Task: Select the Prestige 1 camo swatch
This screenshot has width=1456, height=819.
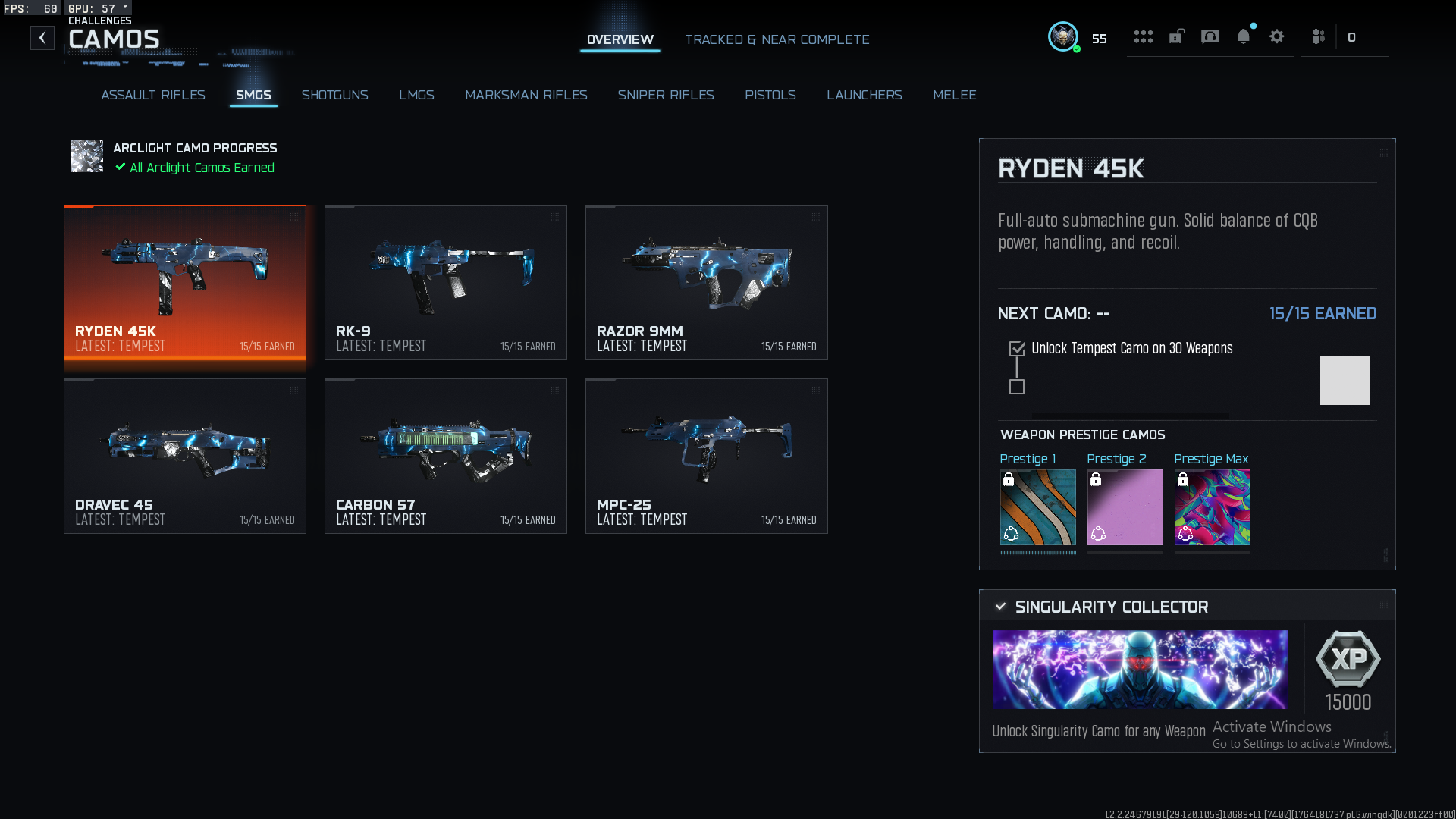Action: coord(1038,507)
